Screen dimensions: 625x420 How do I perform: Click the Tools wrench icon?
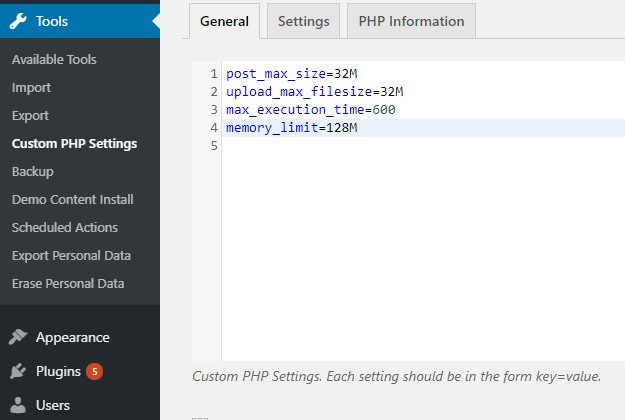pyautogui.click(x=18, y=21)
